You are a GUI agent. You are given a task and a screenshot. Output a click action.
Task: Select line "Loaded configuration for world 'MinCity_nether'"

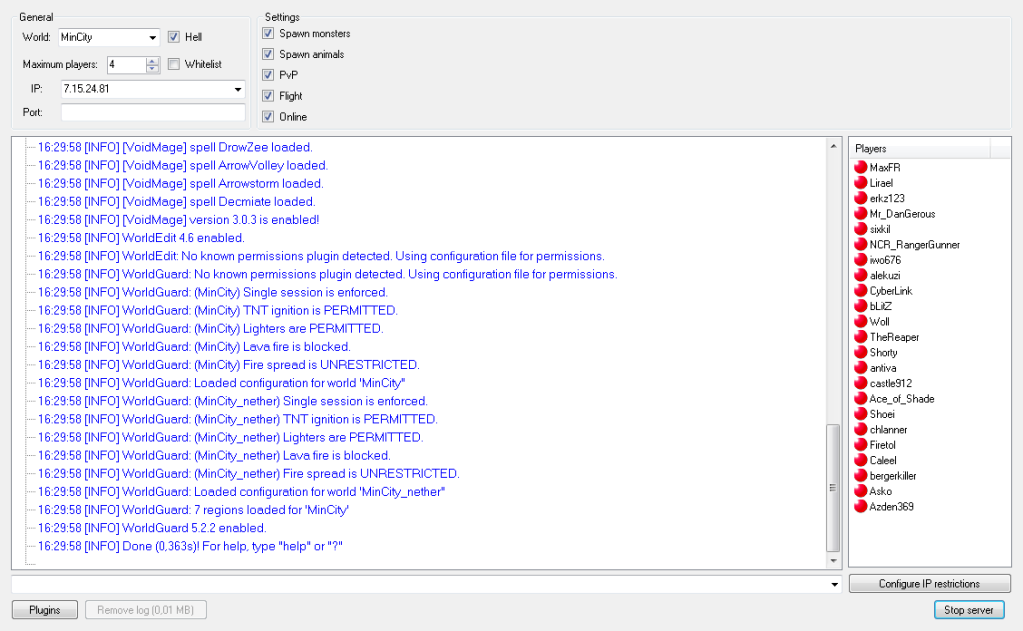(x=241, y=491)
